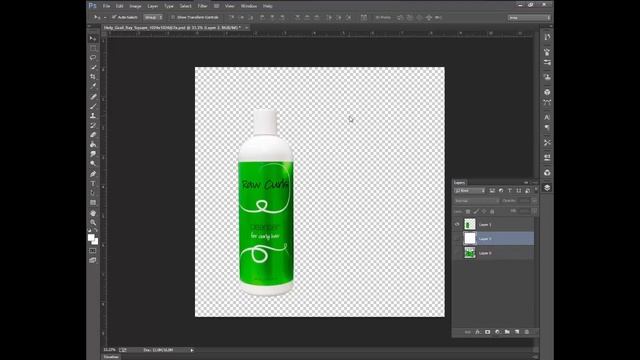
Task: Select the Crop tool
Action: point(93,77)
